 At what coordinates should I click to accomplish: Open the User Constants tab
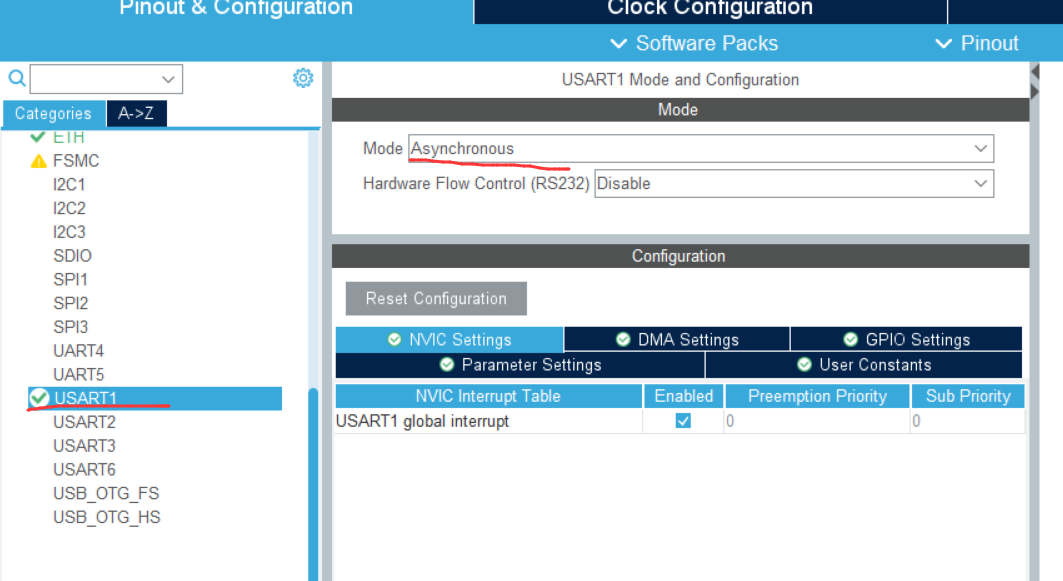(864, 365)
